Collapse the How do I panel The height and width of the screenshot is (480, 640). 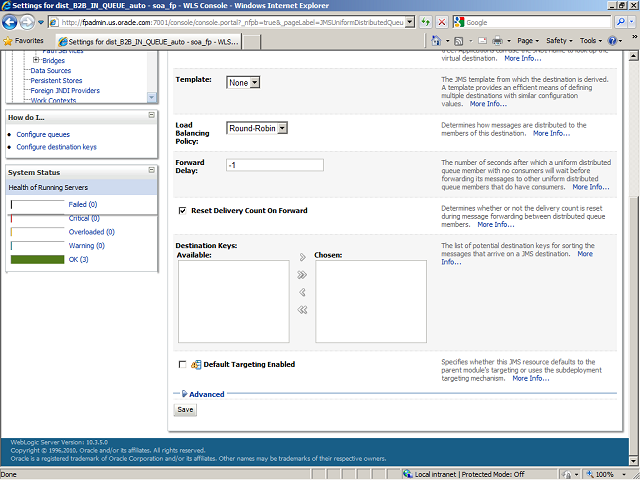pyautogui.click(x=151, y=117)
